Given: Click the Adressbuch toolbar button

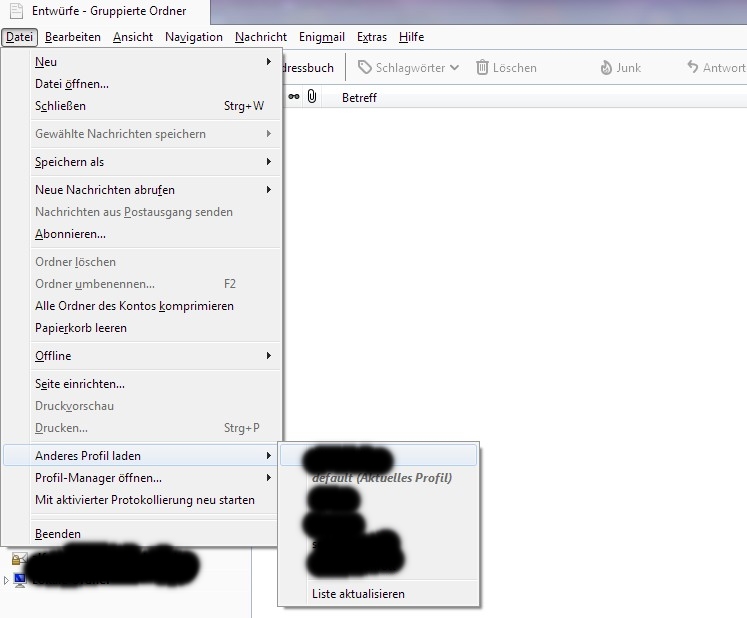Looking at the screenshot, I should pos(308,68).
